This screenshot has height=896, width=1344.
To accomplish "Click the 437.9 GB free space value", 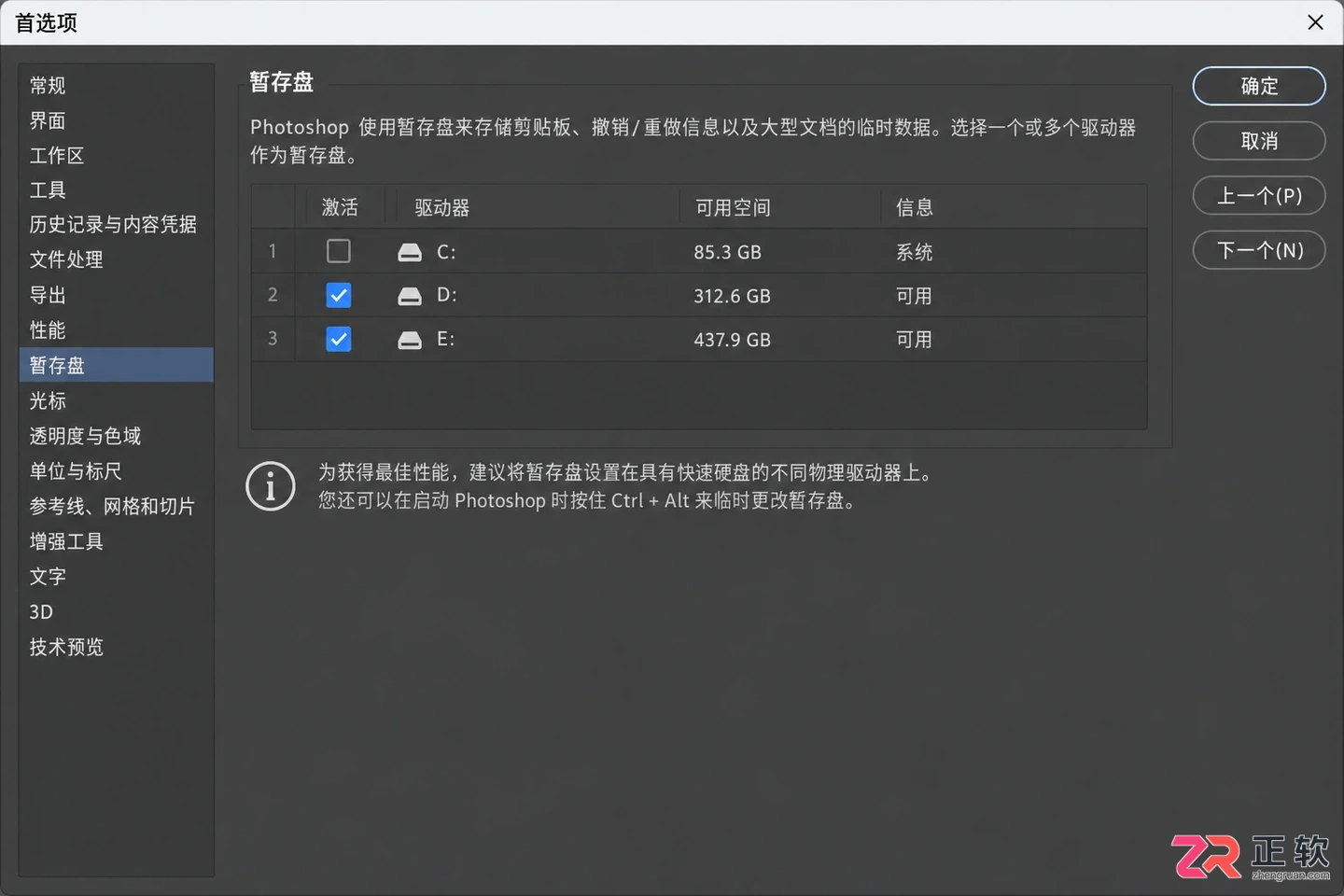I will [732, 340].
